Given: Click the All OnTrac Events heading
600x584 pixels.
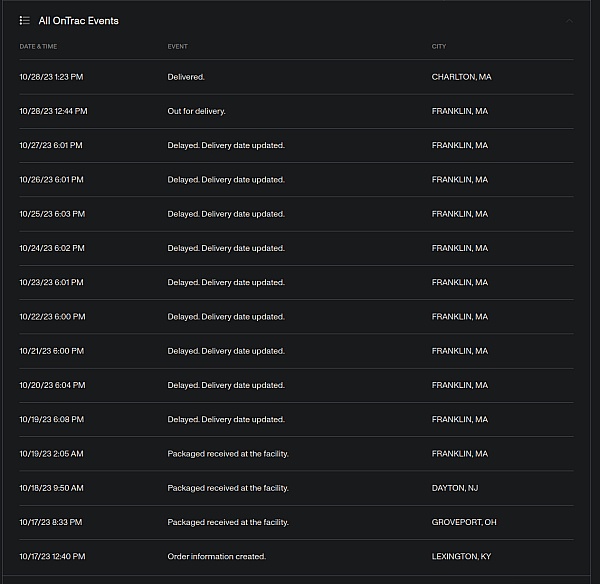Looking at the screenshot, I should (78, 20).
